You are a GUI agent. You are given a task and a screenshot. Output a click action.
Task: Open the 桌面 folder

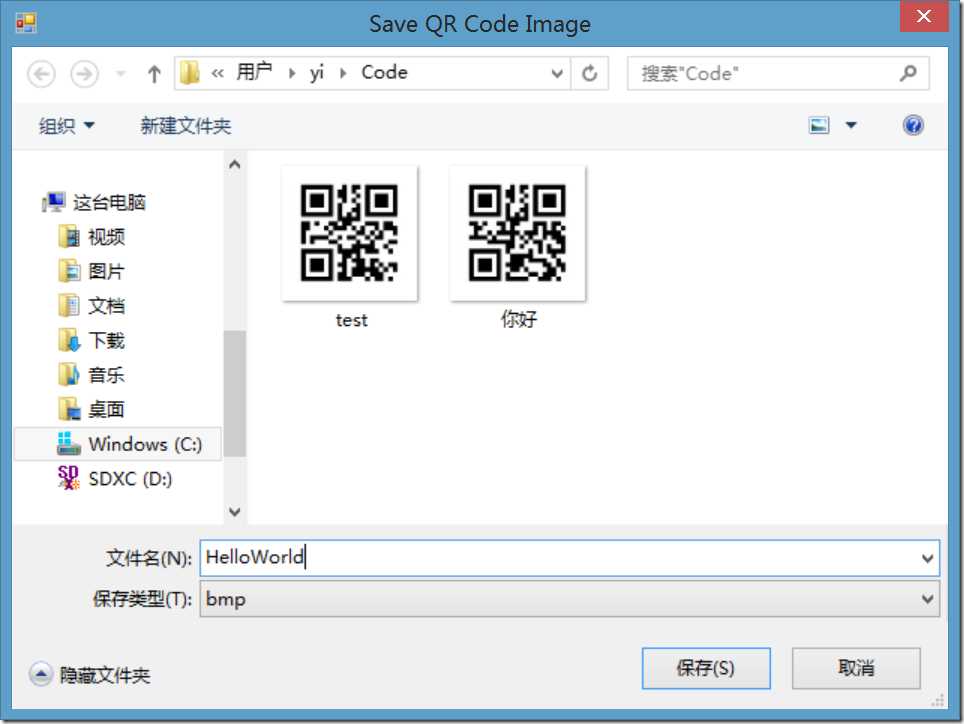[x=106, y=409]
